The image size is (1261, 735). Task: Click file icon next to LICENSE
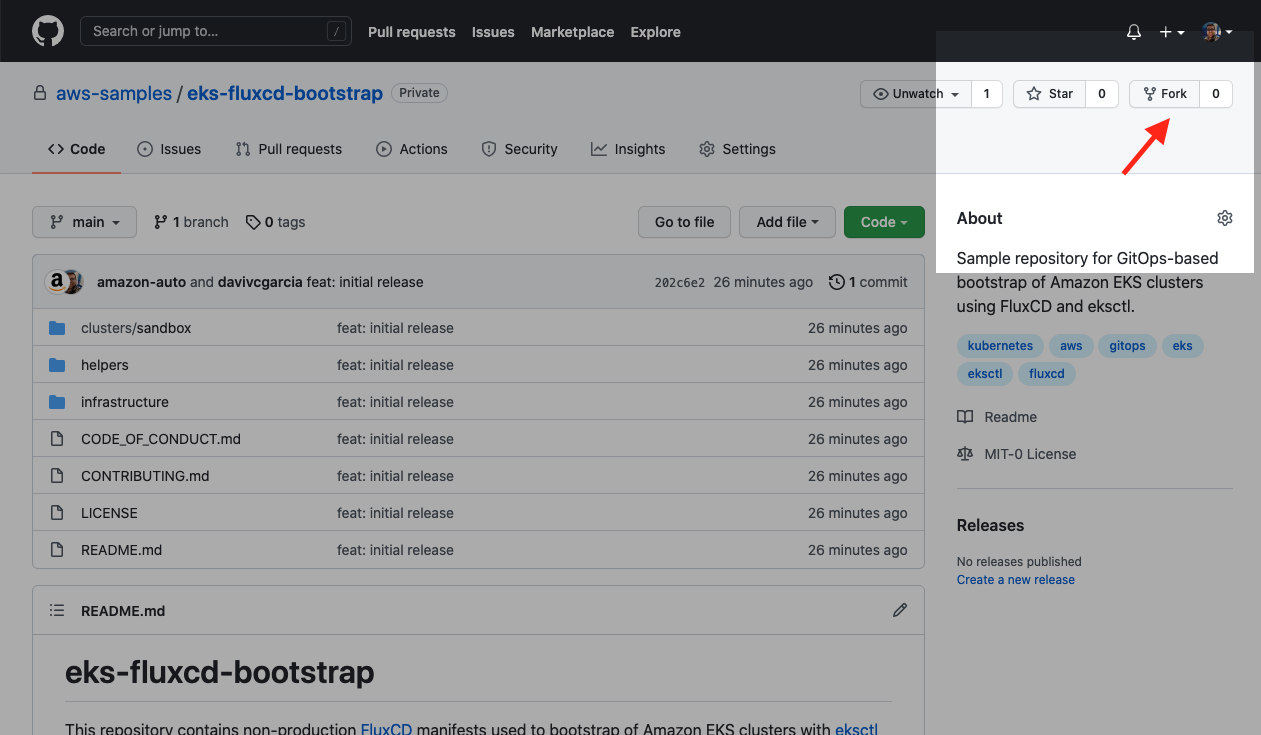click(x=57, y=513)
